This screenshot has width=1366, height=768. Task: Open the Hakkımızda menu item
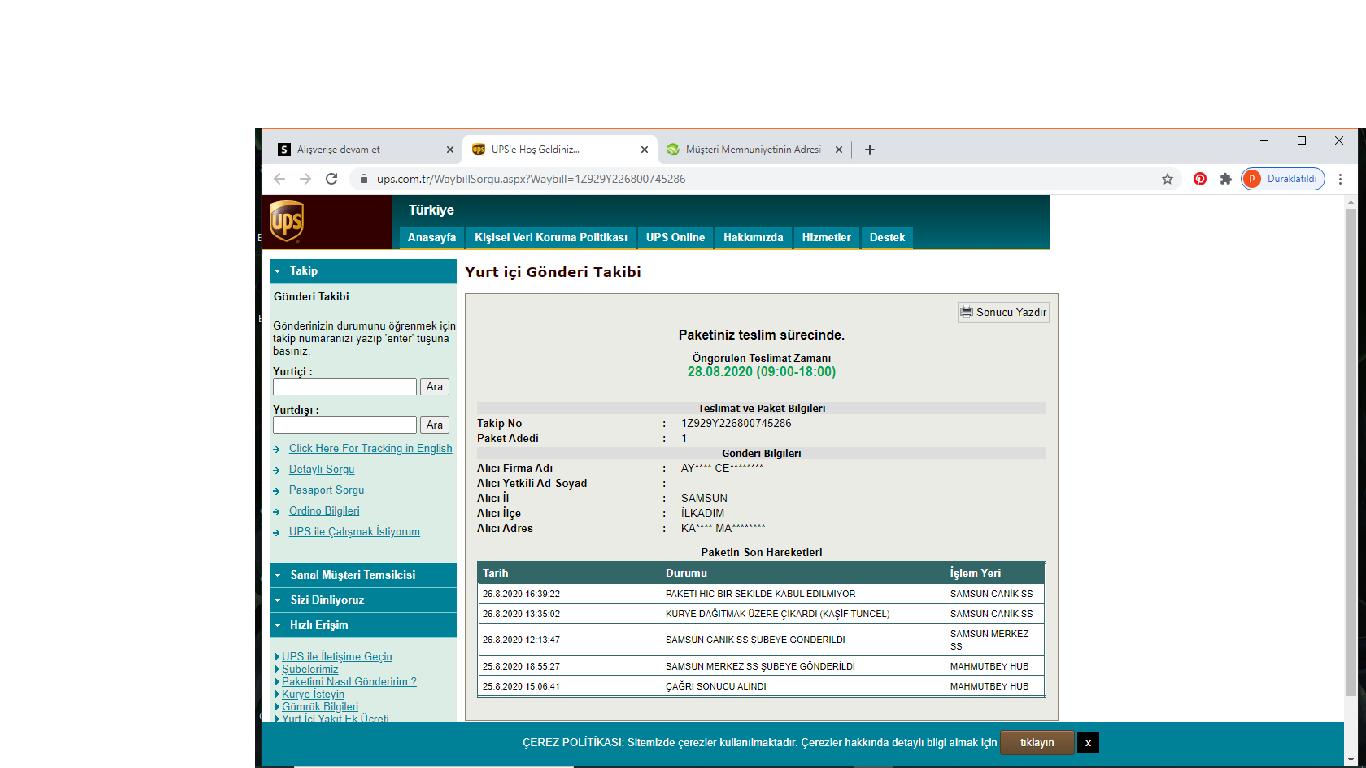pos(753,237)
